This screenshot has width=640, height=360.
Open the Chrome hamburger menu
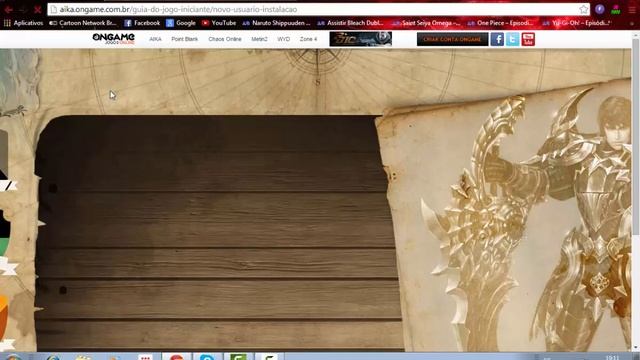click(x=632, y=9)
